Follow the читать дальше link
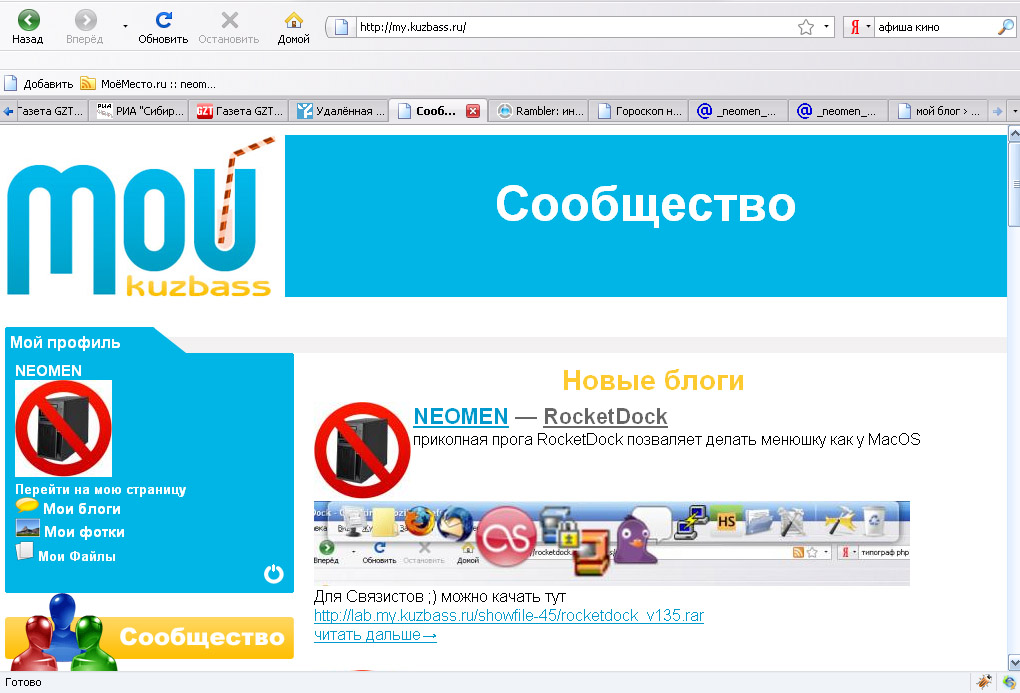Screen dimensions: 1020x693 [375, 635]
